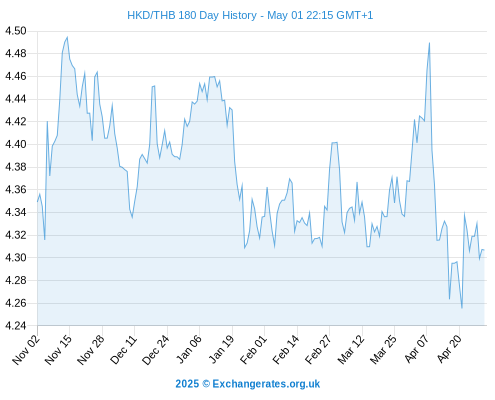
Task: Click the 4.50 y-axis value label
Action: click(x=16, y=31)
